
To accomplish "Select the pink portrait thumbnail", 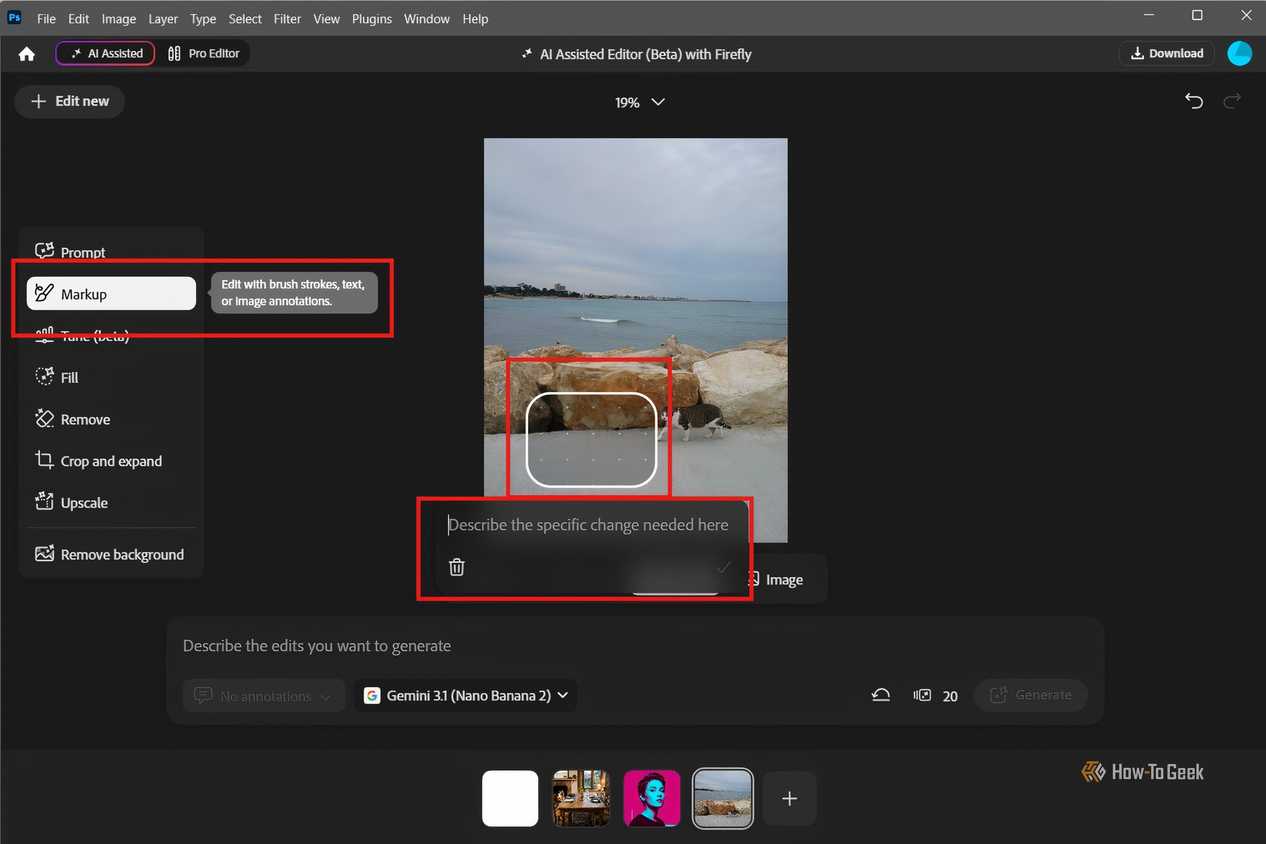I will pyautogui.click(x=652, y=798).
